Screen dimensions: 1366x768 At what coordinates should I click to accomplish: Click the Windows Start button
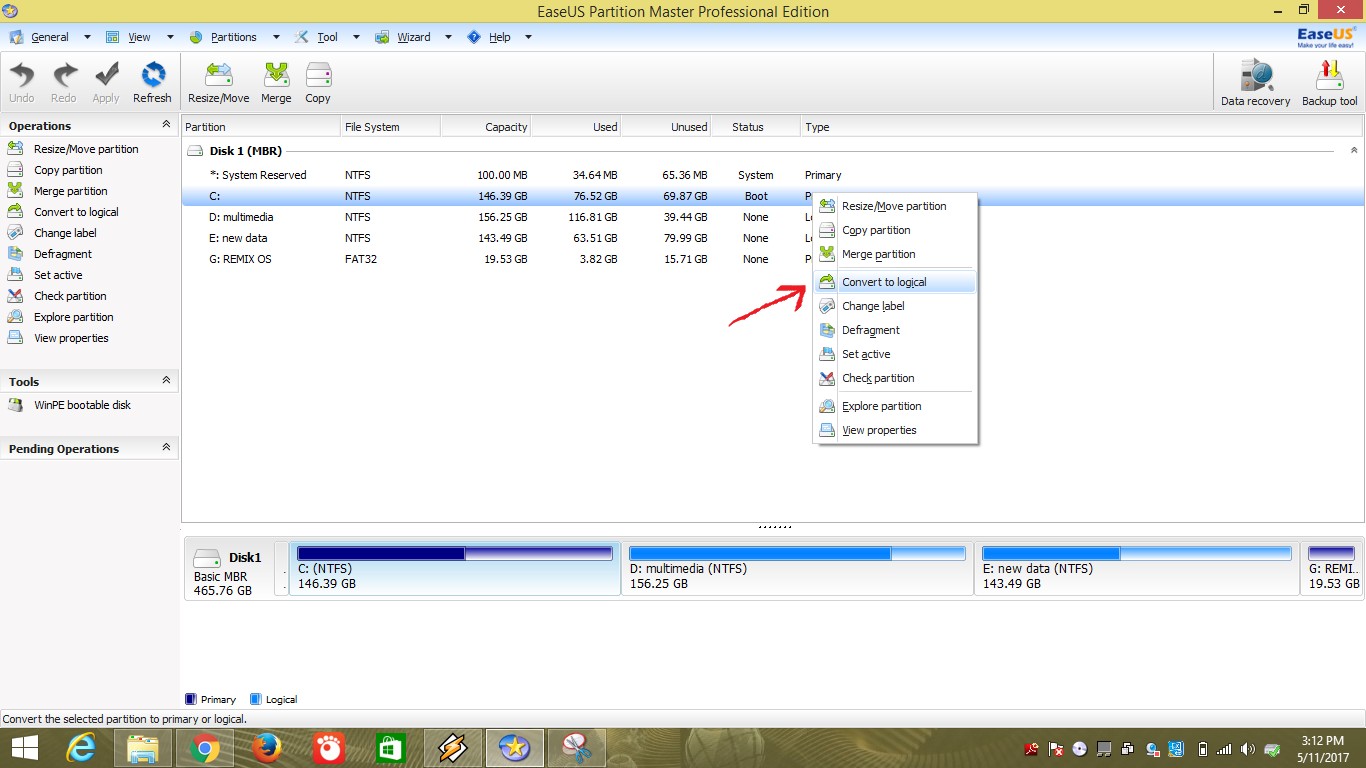25,748
